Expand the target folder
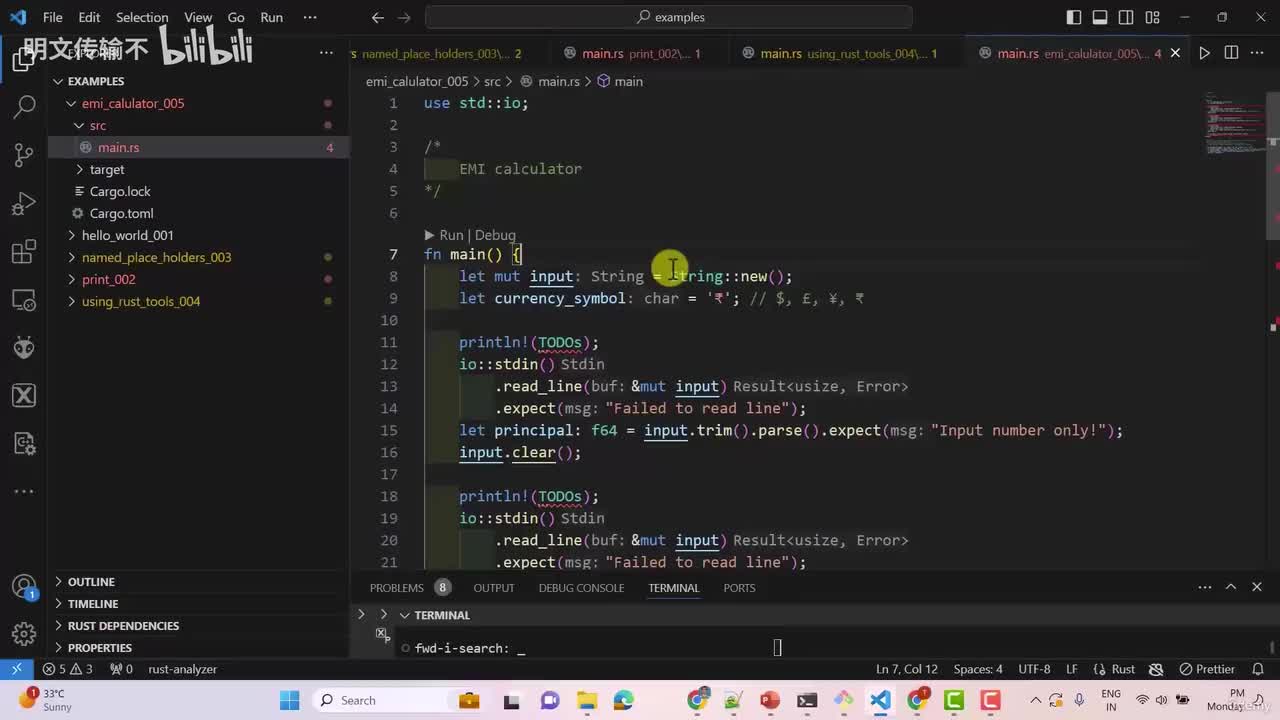The image size is (1280, 720). (x=107, y=169)
